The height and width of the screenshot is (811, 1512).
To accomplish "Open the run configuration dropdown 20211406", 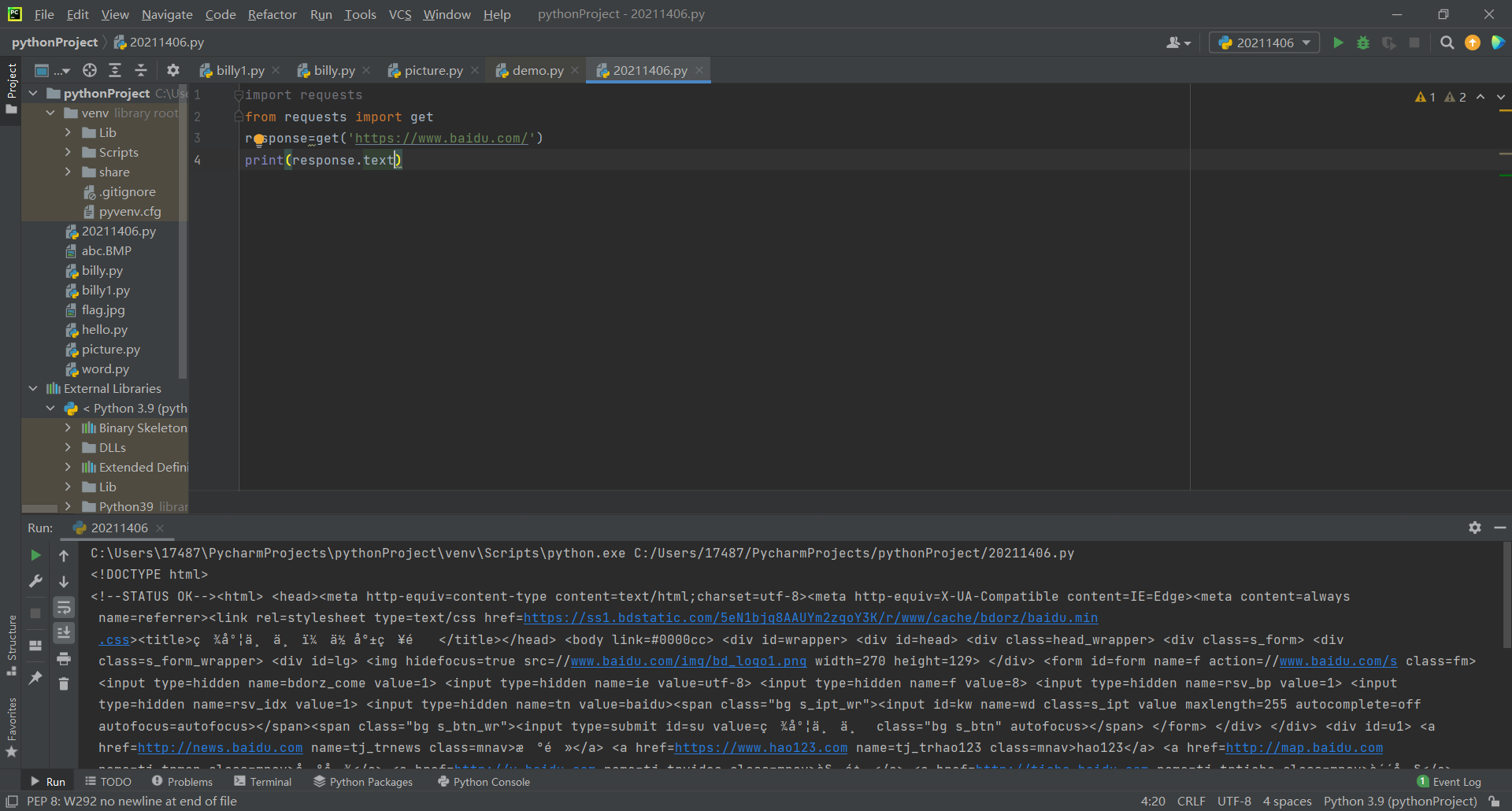I will pos(1264,43).
